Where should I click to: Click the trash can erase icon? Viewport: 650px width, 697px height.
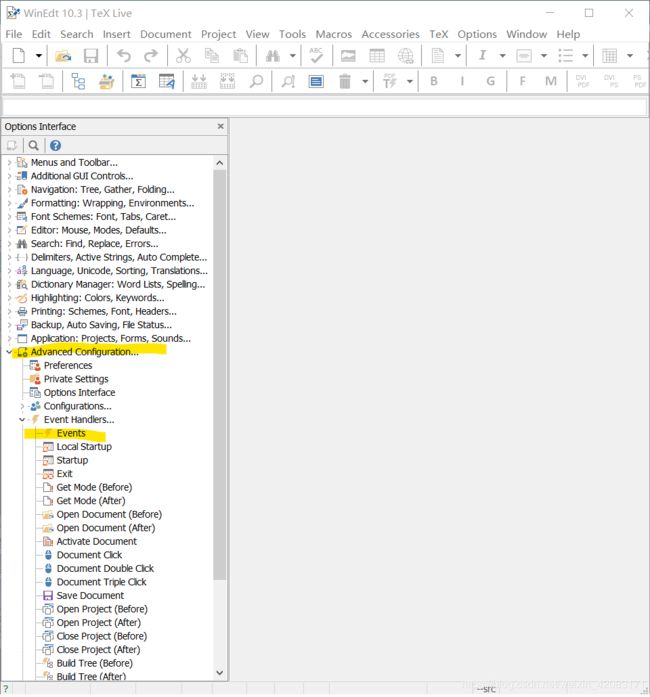coord(345,81)
